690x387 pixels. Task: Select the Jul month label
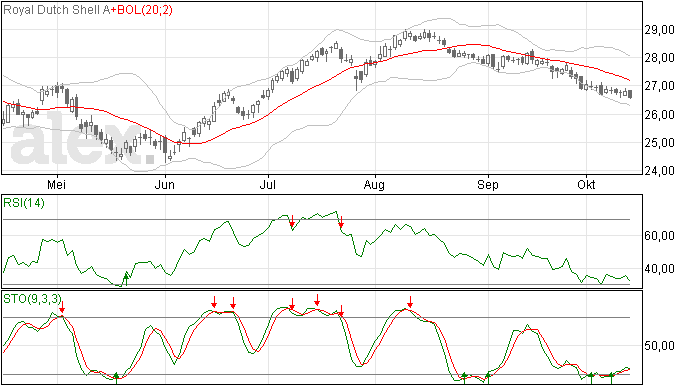coord(268,184)
